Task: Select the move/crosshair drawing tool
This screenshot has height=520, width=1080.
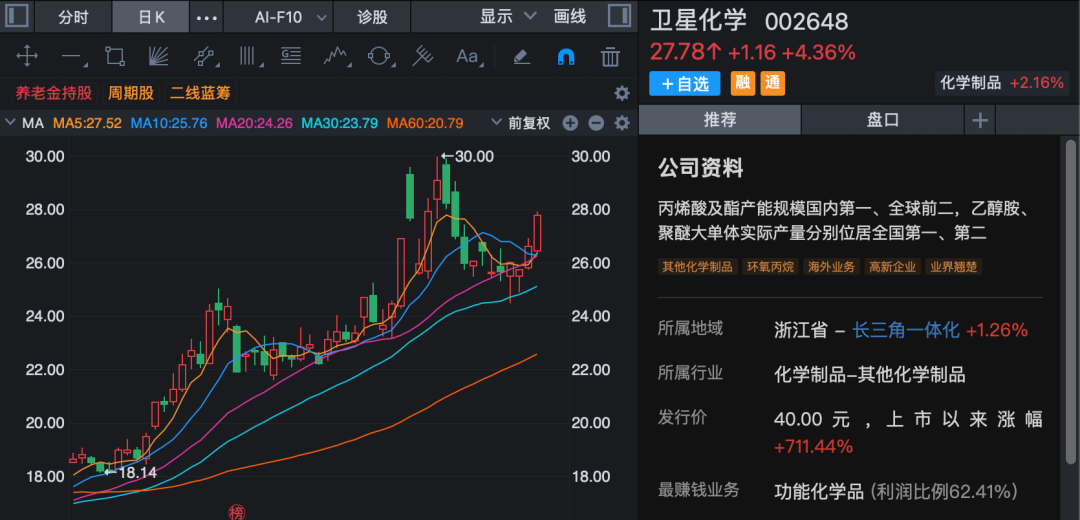Action: click(x=27, y=56)
